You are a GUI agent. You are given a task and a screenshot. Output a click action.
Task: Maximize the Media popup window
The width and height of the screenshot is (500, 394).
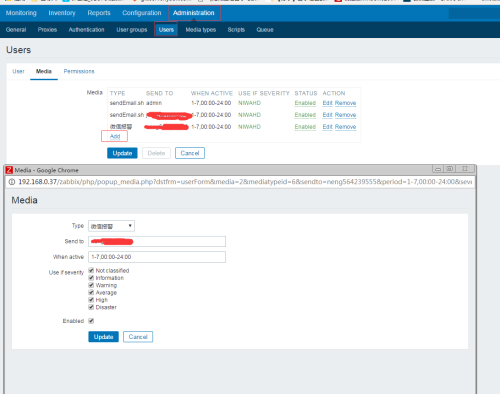pyautogui.click(x=450, y=169)
